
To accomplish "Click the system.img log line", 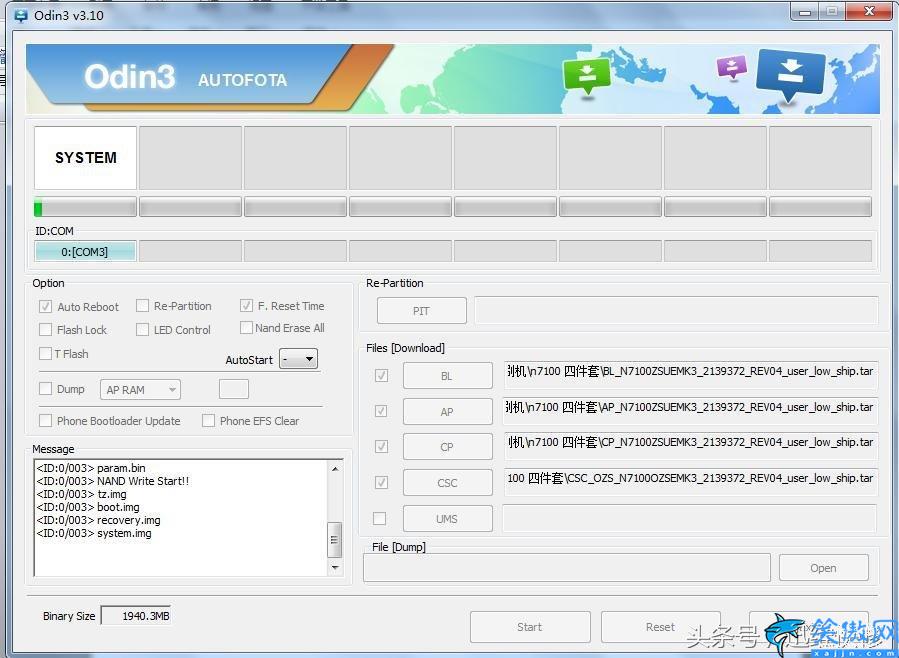I will click(94, 533).
